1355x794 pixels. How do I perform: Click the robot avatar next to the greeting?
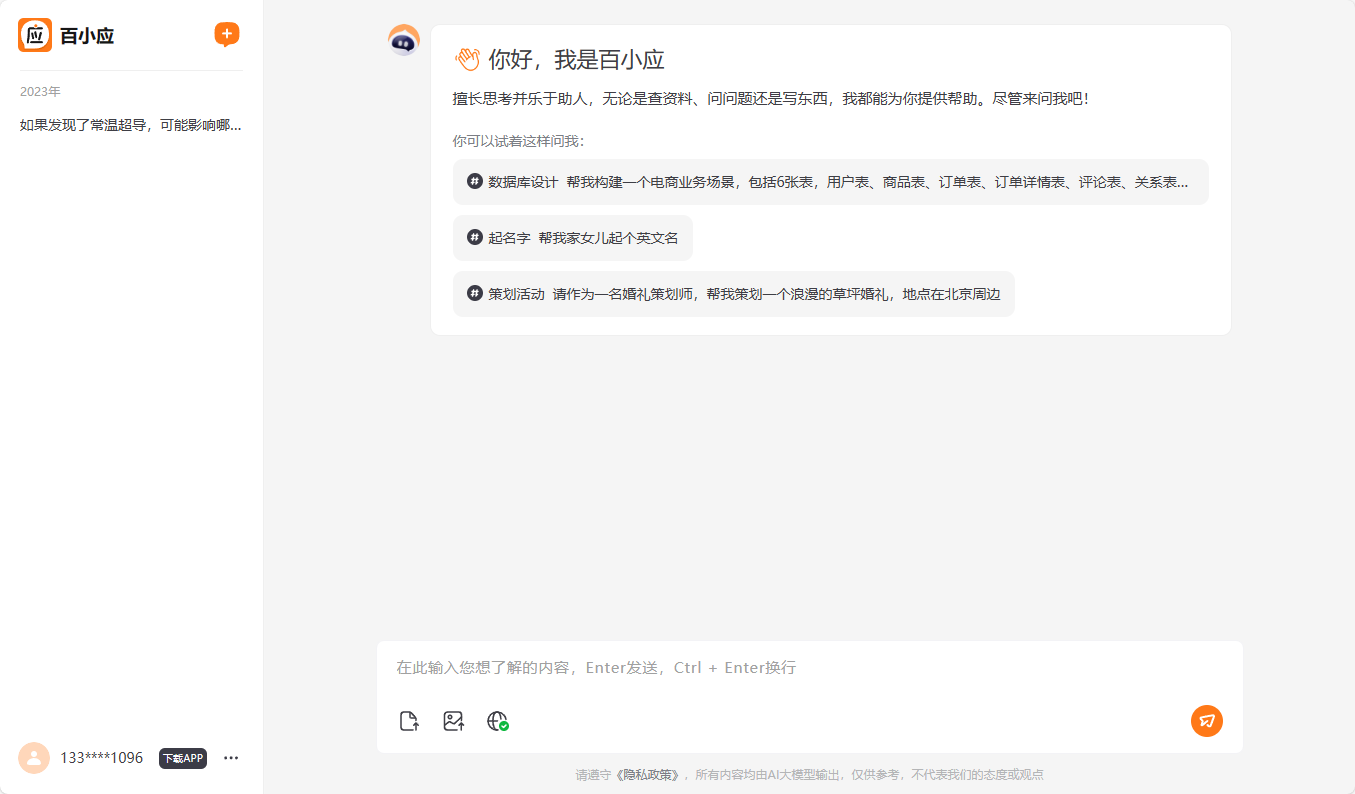pyautogui.click(x=403, y=42)
